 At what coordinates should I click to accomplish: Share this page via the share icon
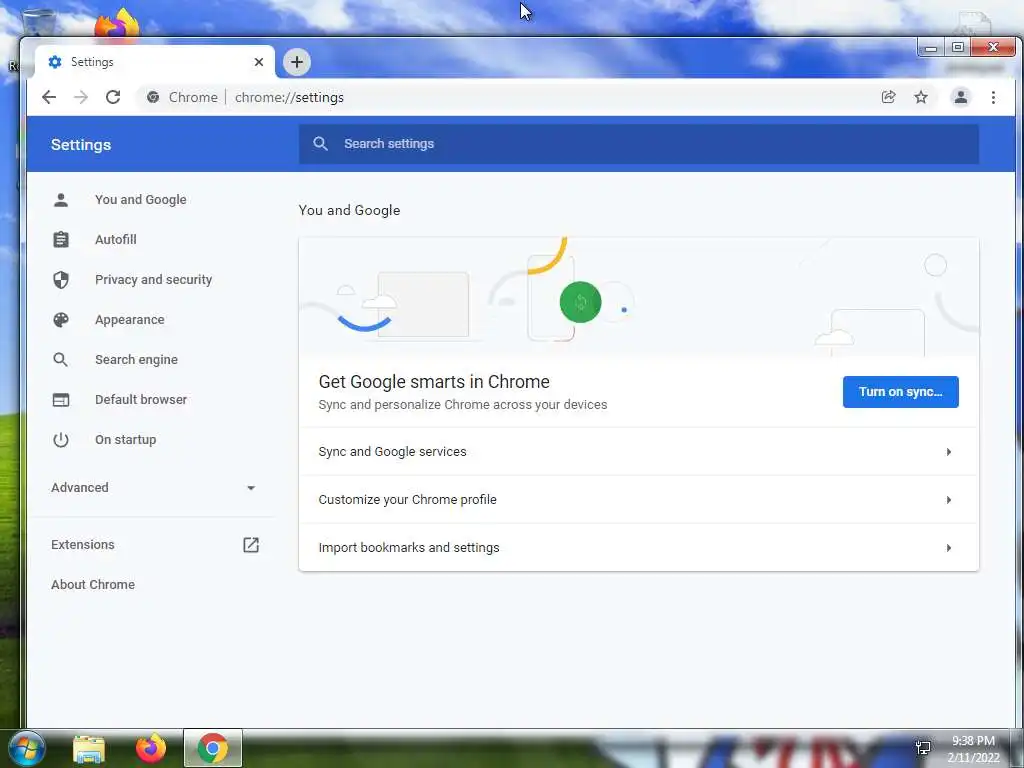(888, 97)
